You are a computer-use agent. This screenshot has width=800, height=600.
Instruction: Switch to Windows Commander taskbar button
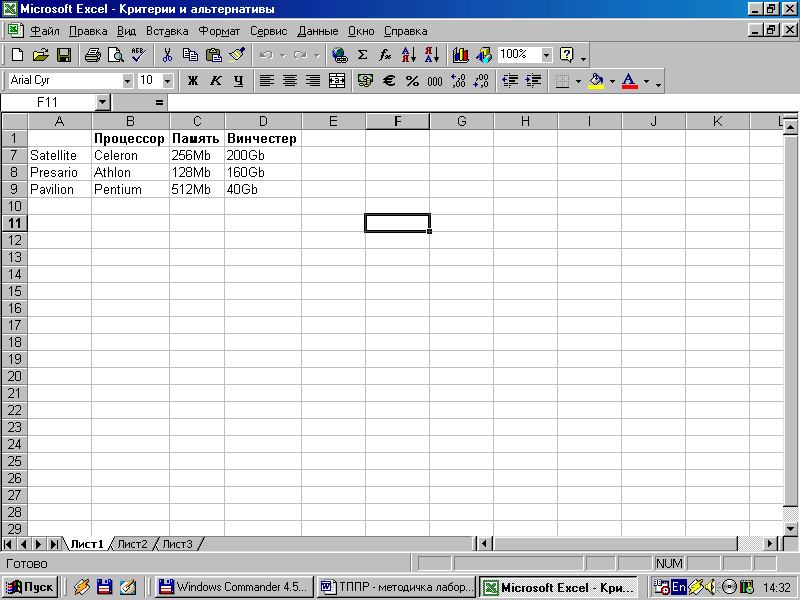click(234, 587)
